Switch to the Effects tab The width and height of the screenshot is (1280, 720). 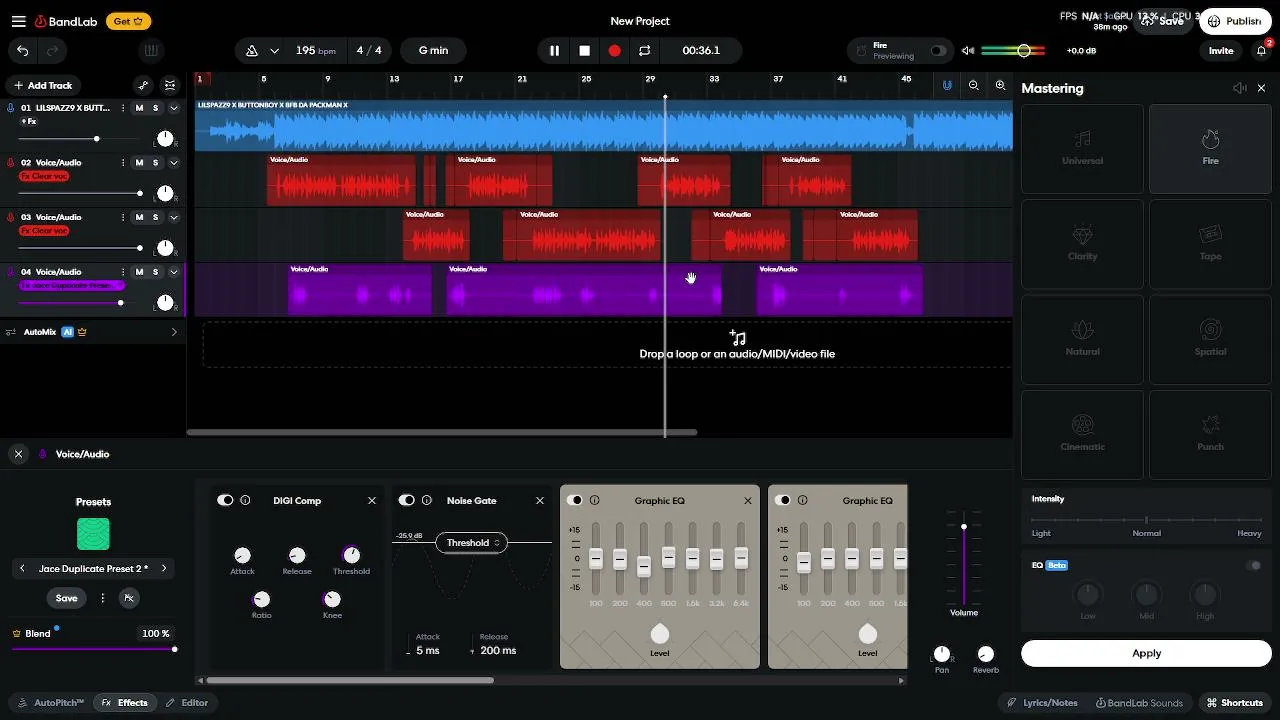(124, 703)
